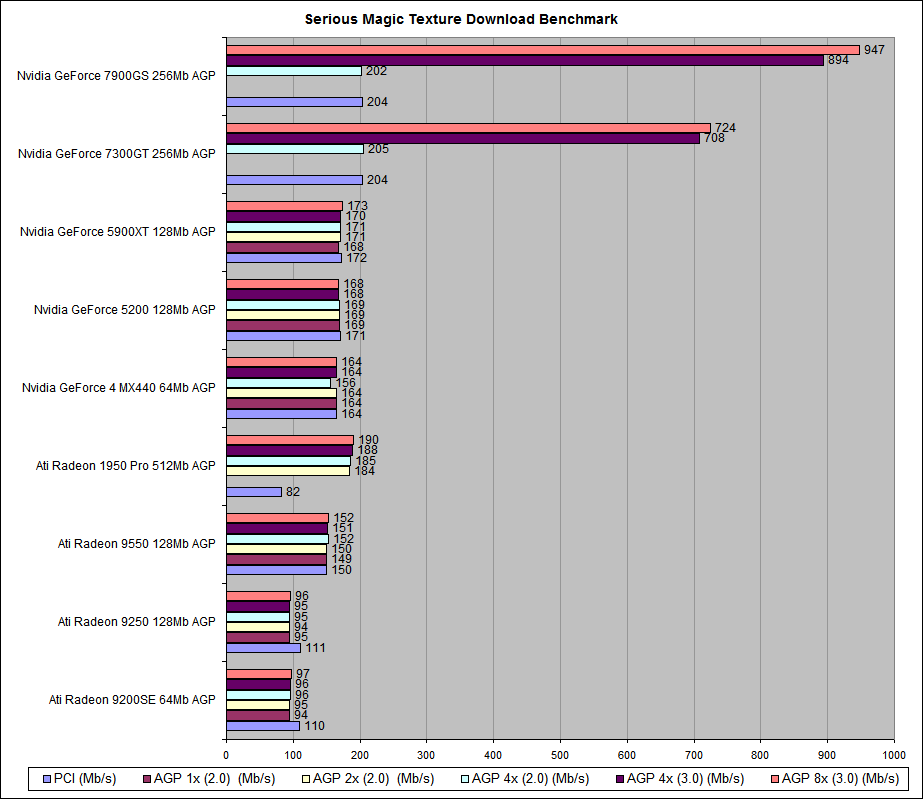Click the 894 data label
The image size is (923, 799).
click(x=838, y=60)
